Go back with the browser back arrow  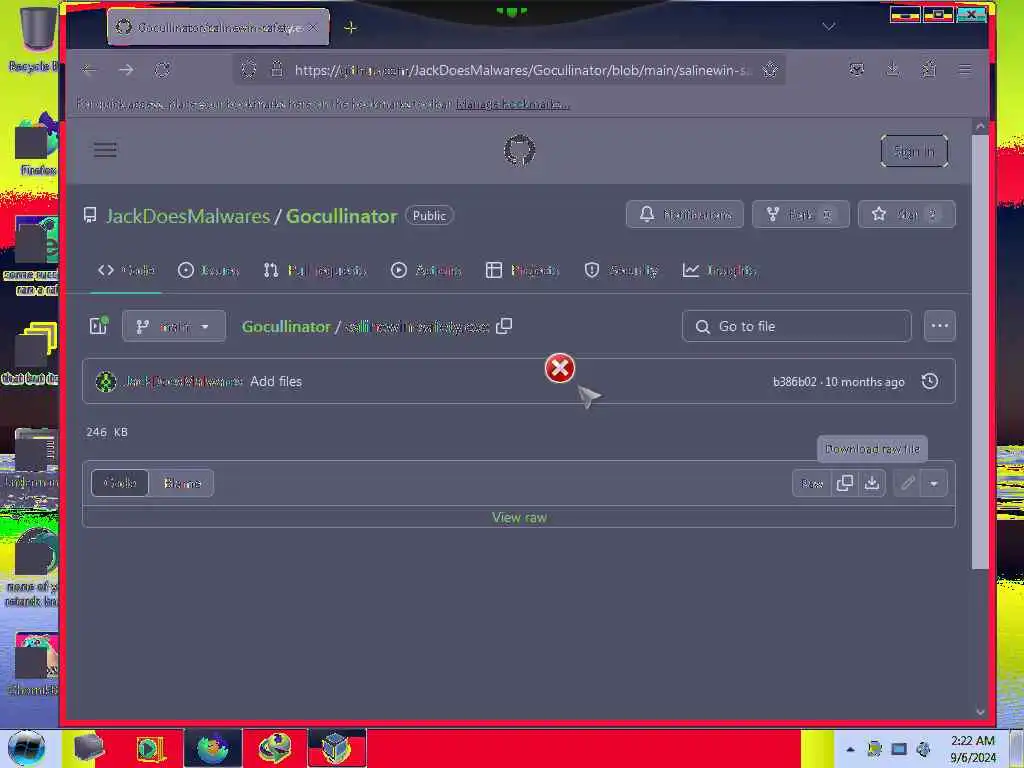(89, 70)
